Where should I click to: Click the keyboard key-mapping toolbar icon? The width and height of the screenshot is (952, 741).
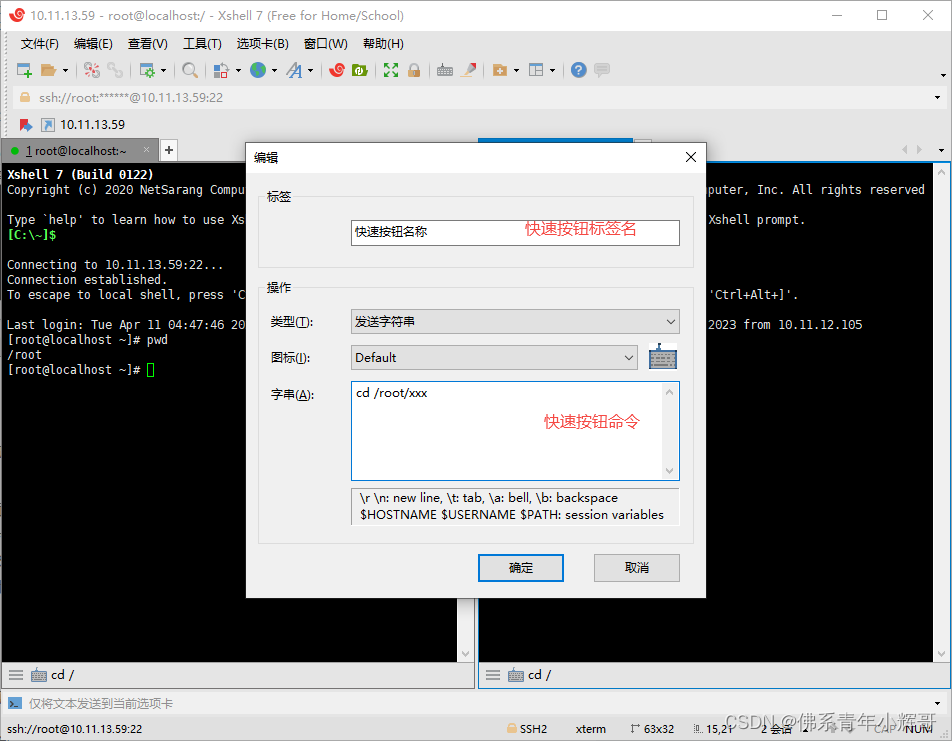(445, 70)
